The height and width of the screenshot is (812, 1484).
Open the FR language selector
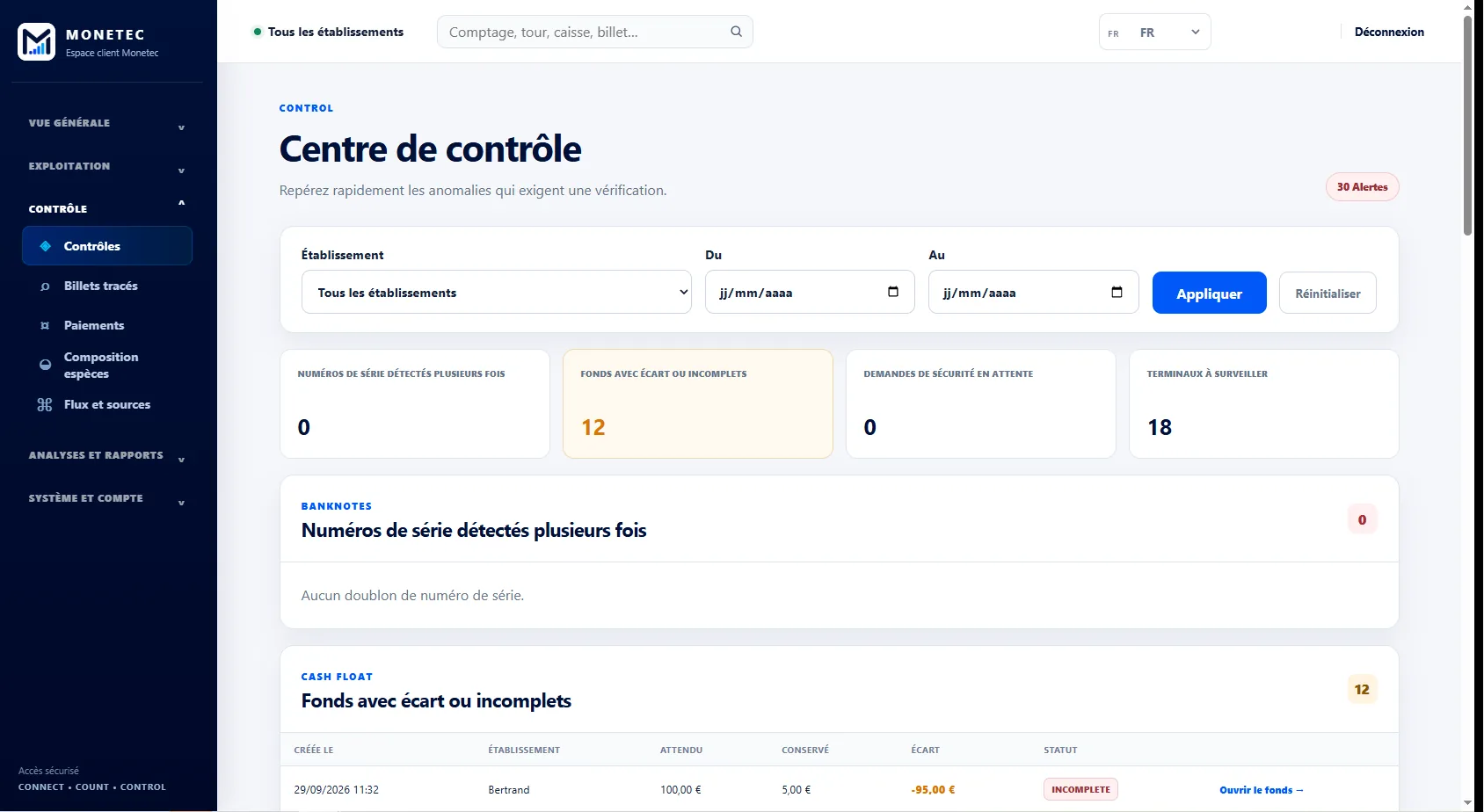pyautogui.click(x=1154, y=33)
